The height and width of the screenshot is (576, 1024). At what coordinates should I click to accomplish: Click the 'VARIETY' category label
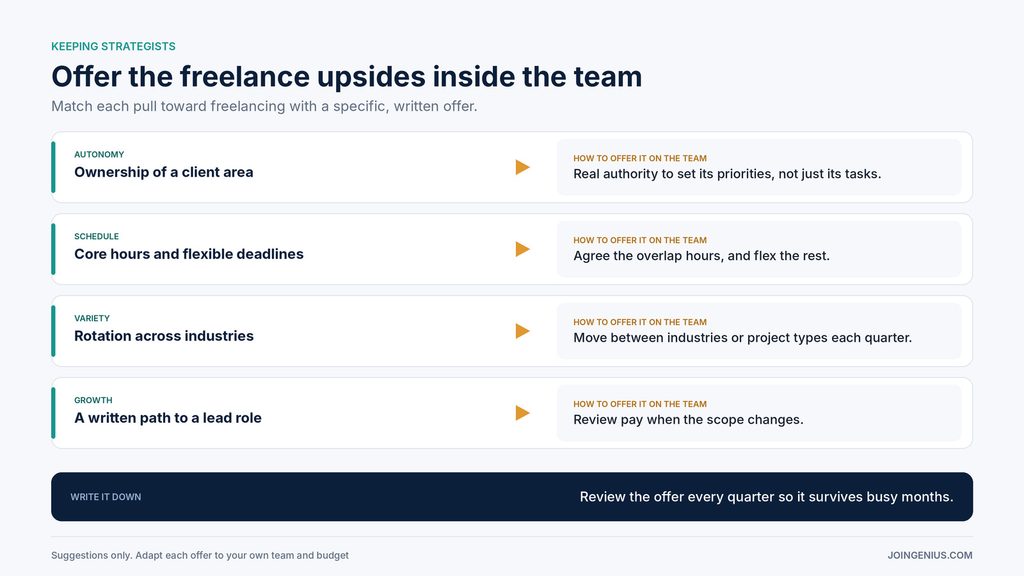[92, 319]
